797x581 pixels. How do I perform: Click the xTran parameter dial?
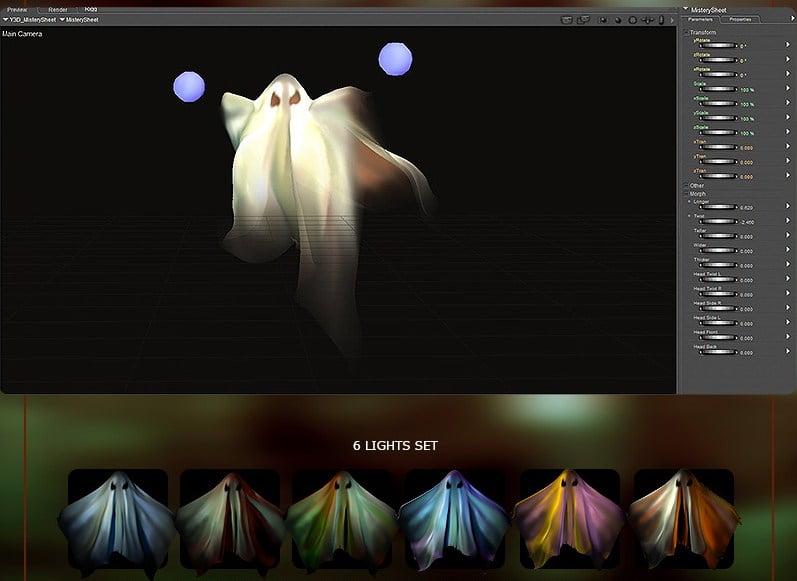click(718, 147)
